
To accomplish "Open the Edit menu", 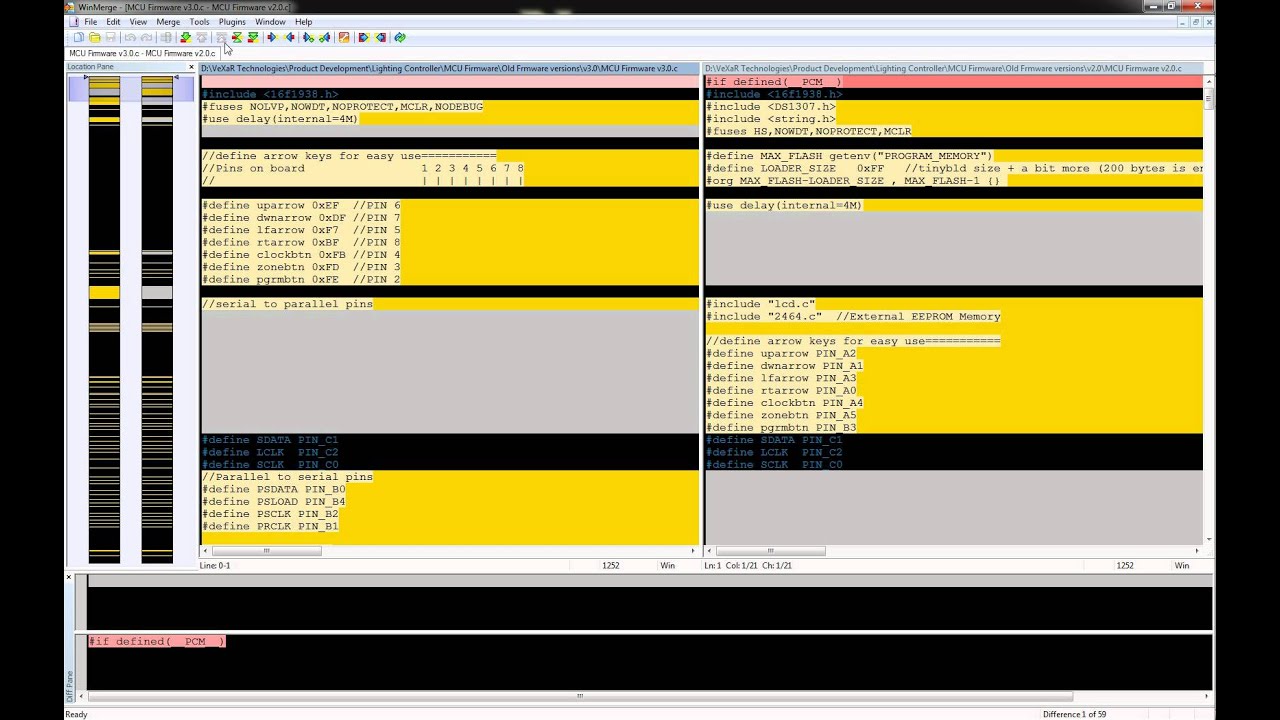I will click(x=113, y=22).
